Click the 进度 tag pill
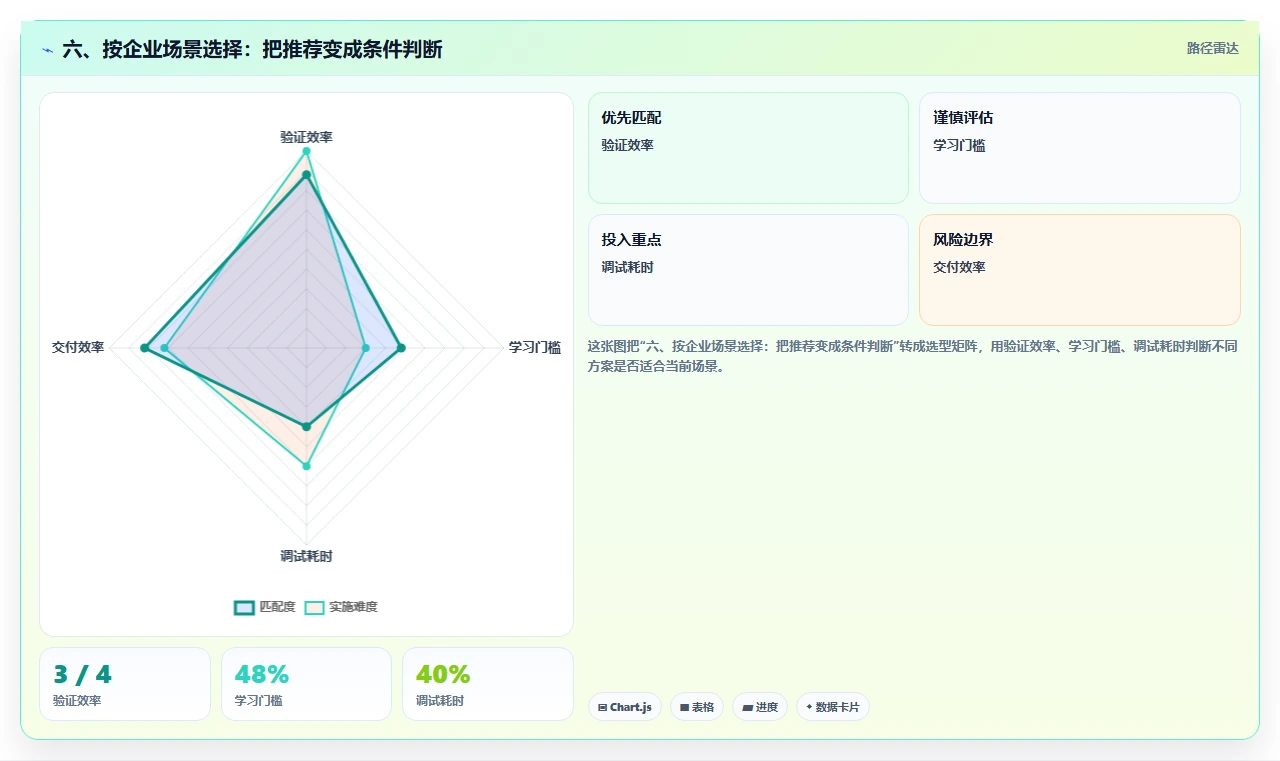 pos(760,707)
